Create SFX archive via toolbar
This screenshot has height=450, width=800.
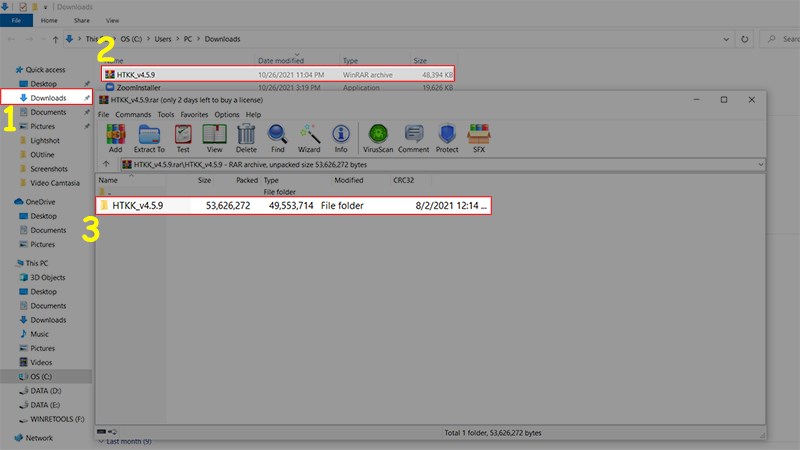pos(479,138)
